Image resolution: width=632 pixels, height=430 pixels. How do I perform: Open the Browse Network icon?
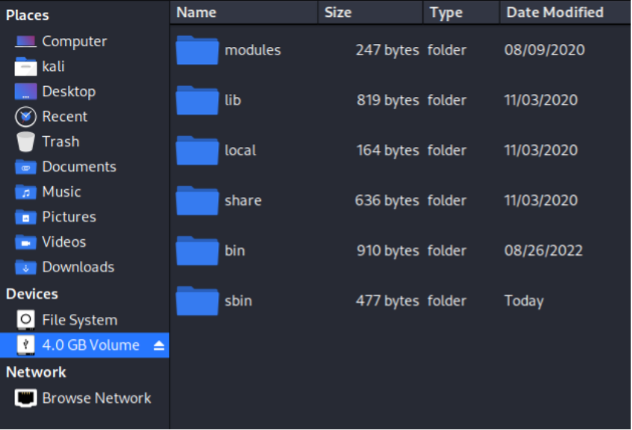(26, 398)
